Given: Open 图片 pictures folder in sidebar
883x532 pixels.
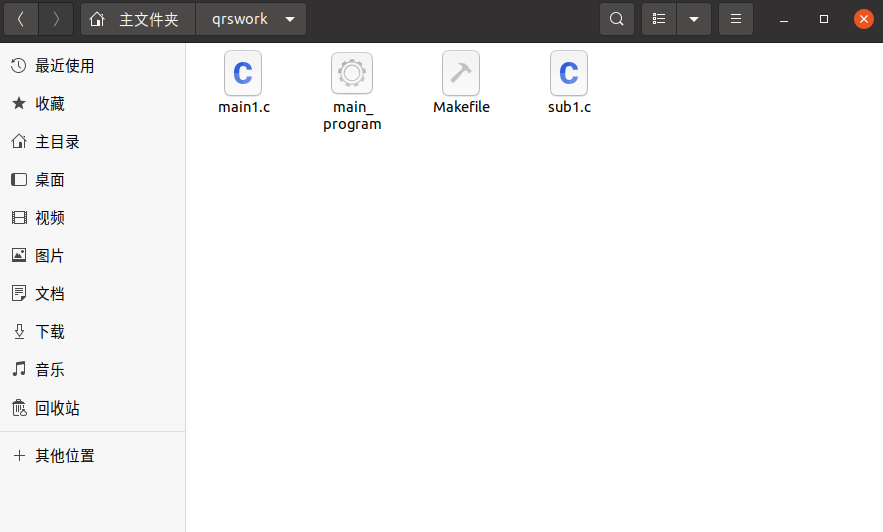Looking at the screenshot, I should [x=92, y=256].
